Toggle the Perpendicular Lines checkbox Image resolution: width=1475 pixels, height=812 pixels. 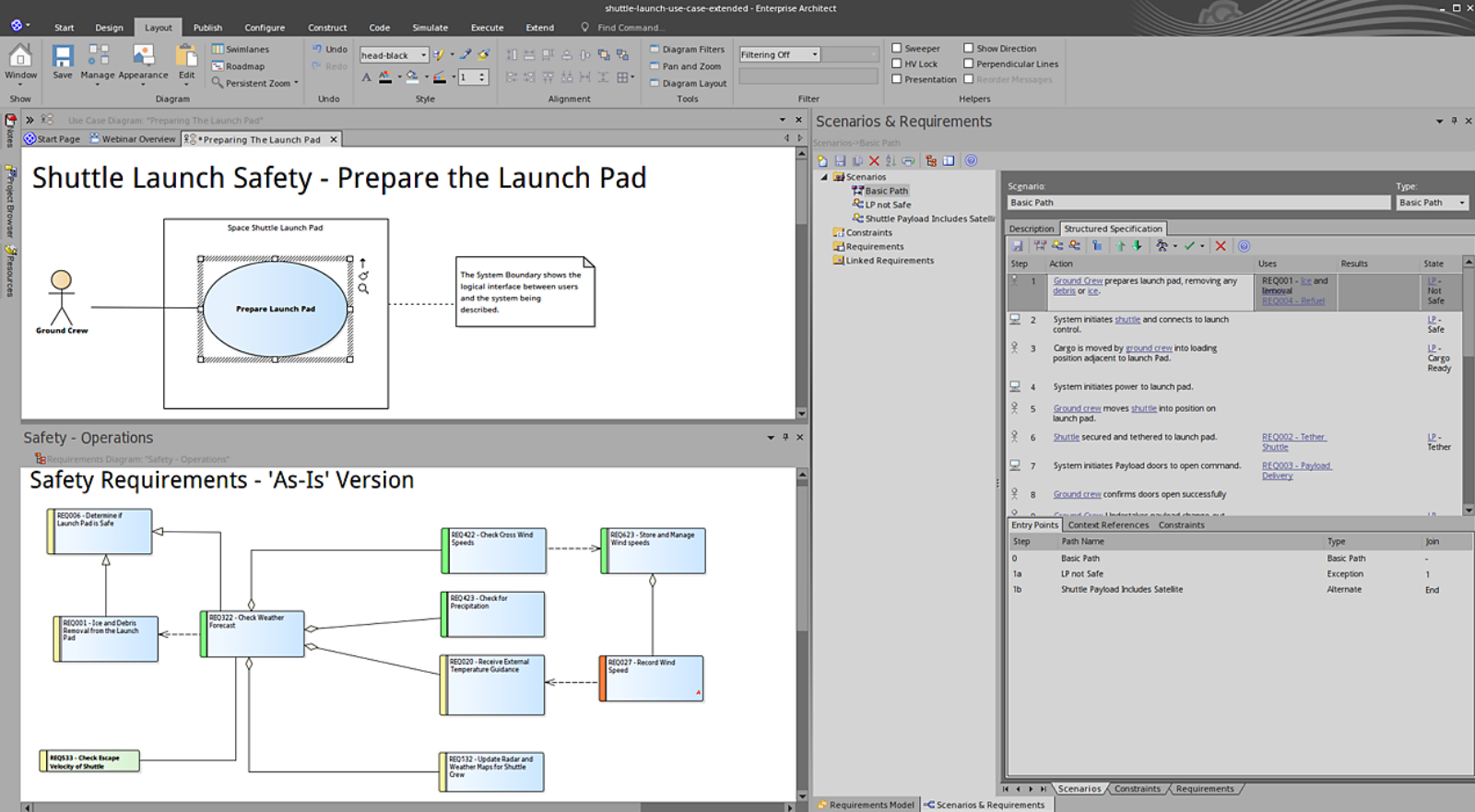point(968,64)
